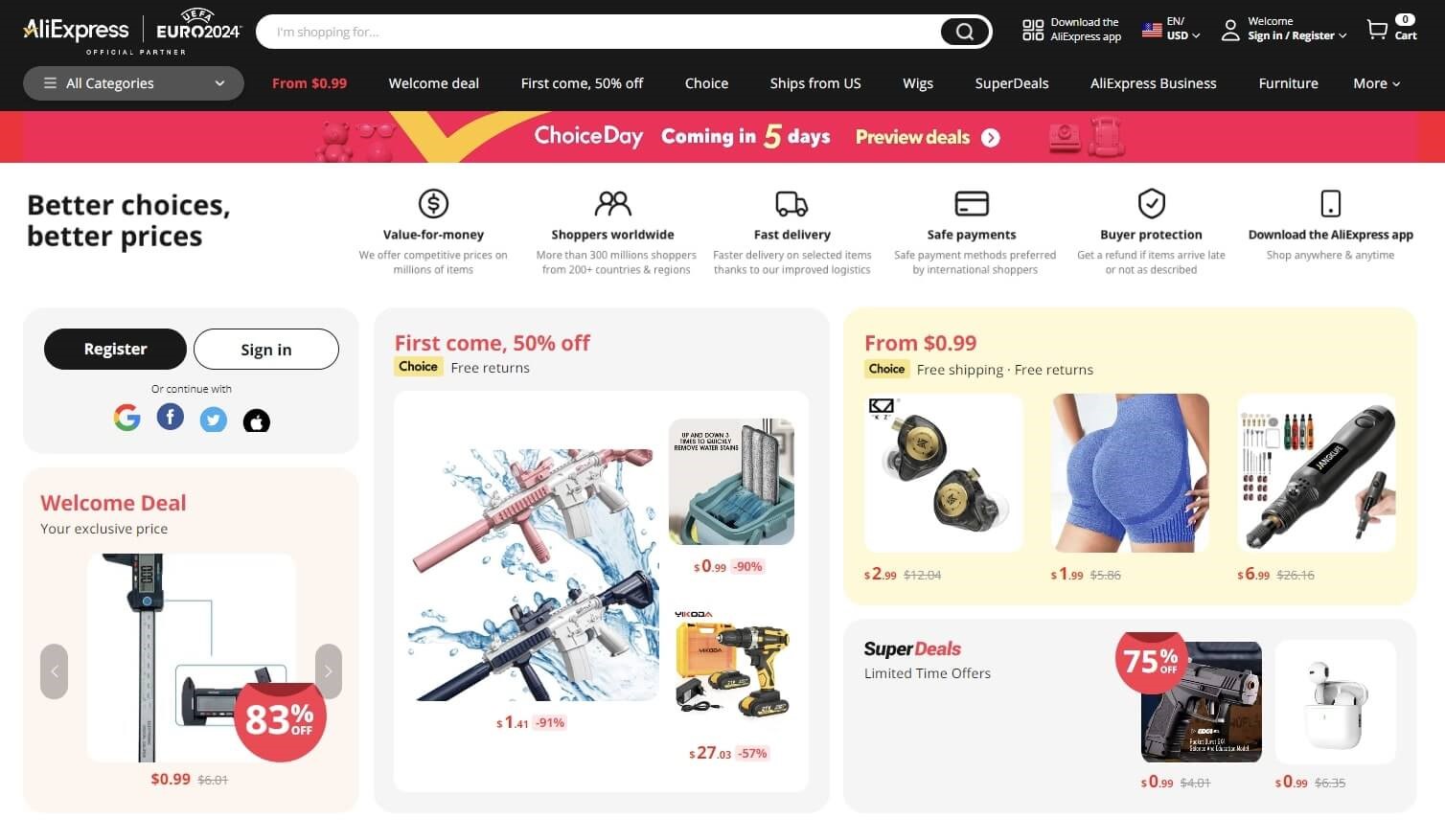Continue with Twitter sign-in icon
This screenshot has height=840, width=1445.
(214, 420)
